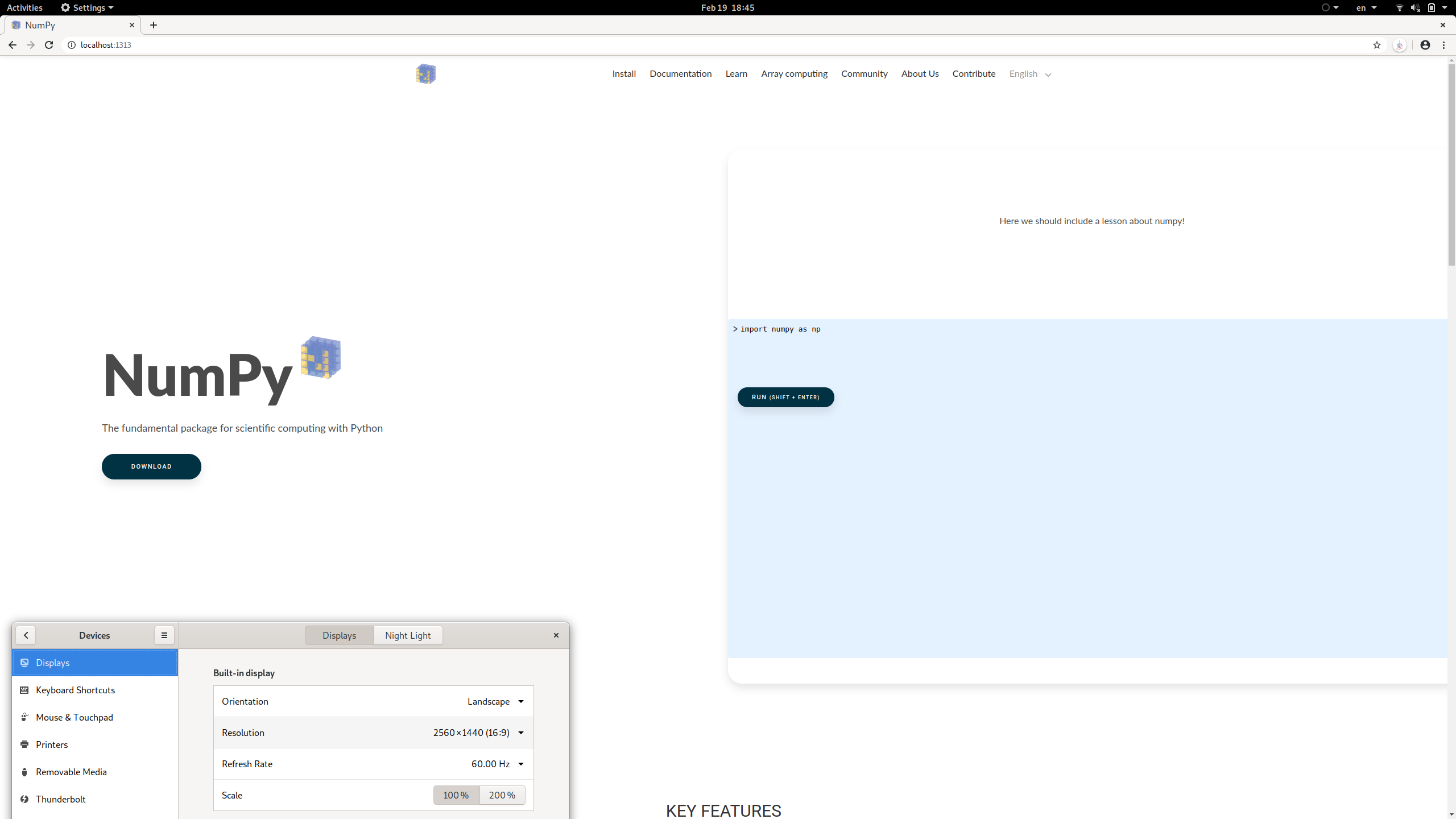This screenshot has width=1456, height=819.
Task: Open Mouse & Touchpad settings
Action: tap(75, 717)
